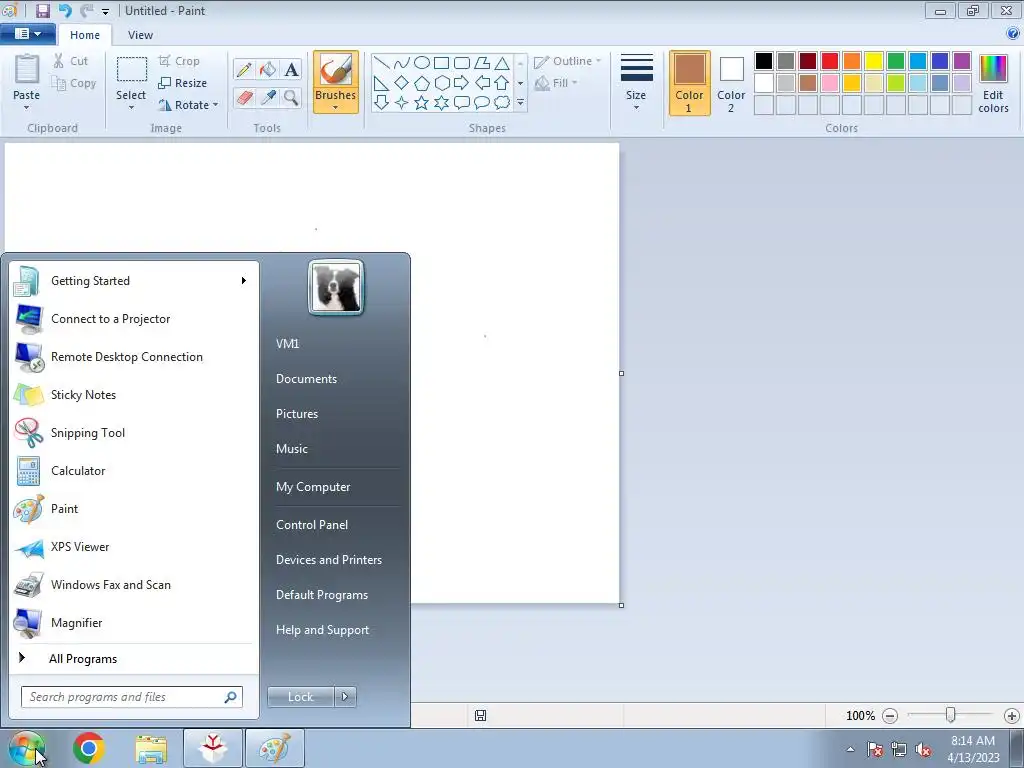Click the Search programs and files box
The width and height of the screenshot is (1024, 768).
tap(131, 697)
